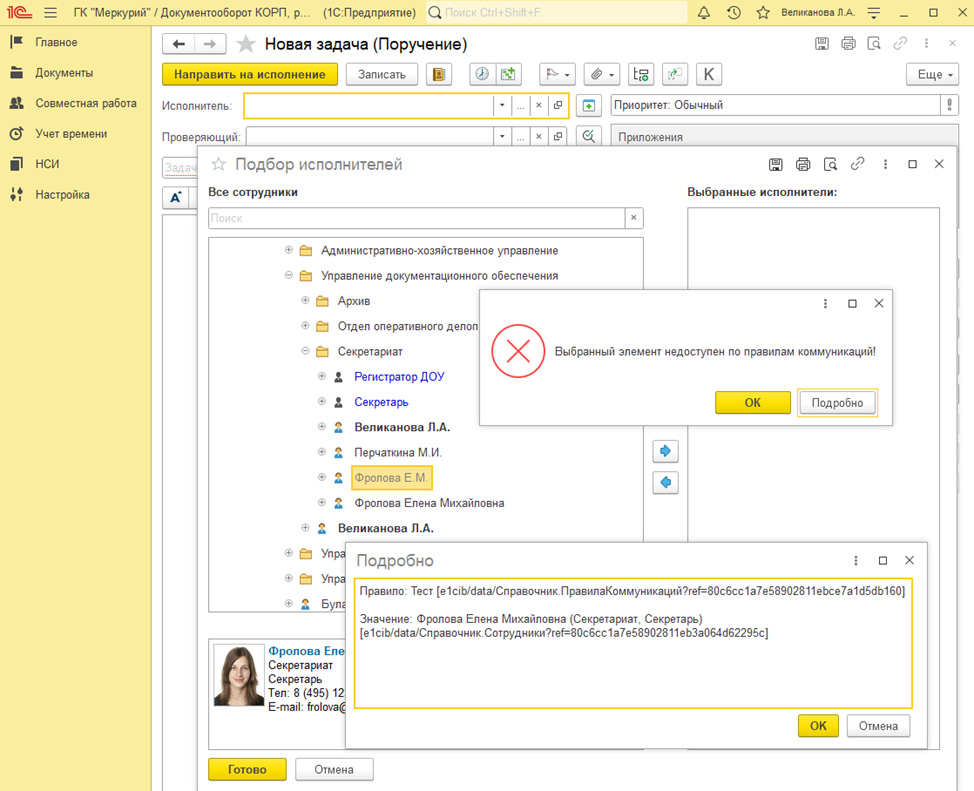Viewport: 974px width, 791px height.
Task: Click the blue right arrow to add executor
Action: tap(665, 451)
